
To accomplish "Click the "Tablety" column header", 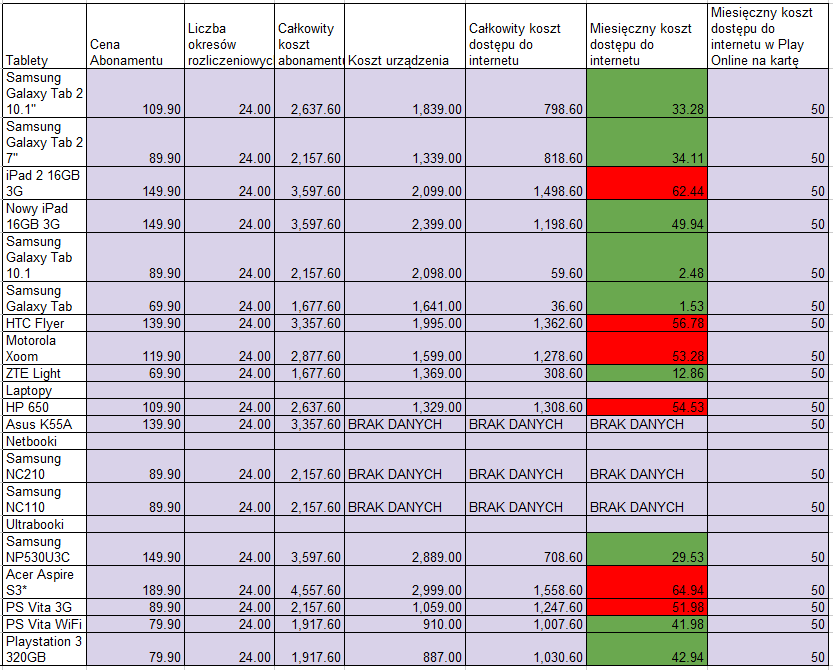I will pos(45,36).
